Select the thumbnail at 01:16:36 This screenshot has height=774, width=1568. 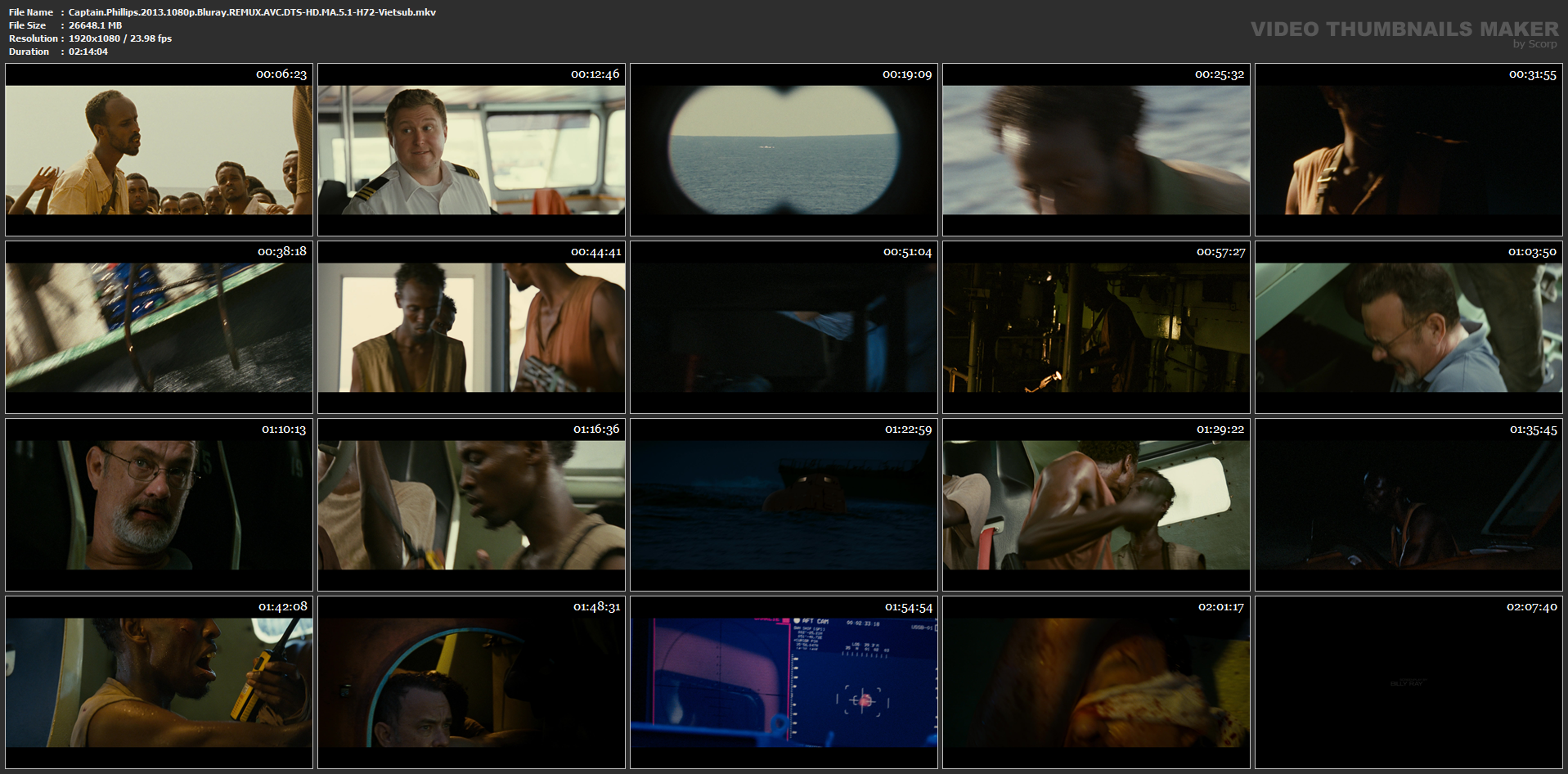(471, 505)
